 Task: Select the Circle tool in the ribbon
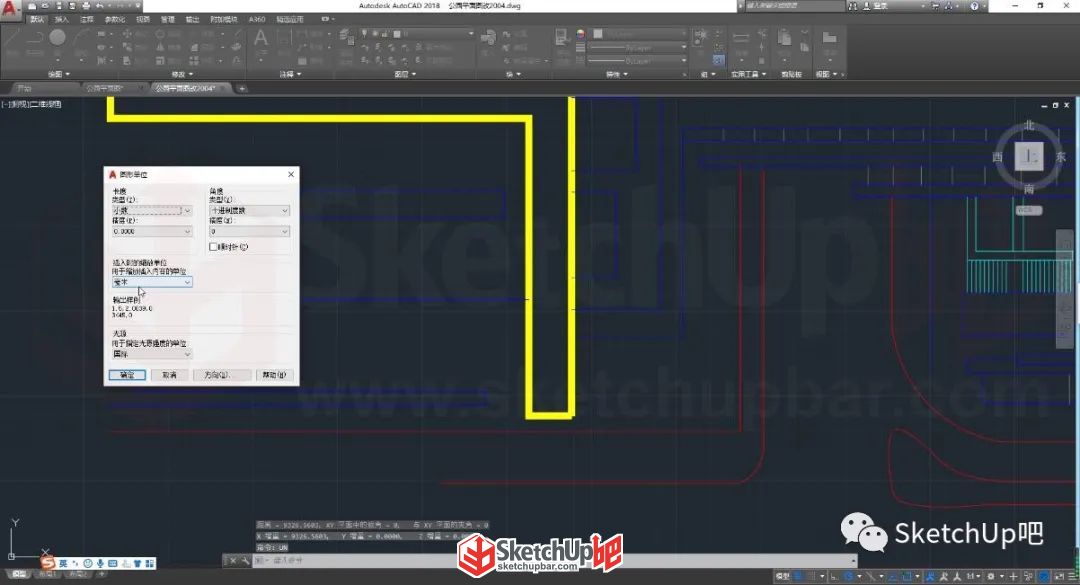[57, 37]
